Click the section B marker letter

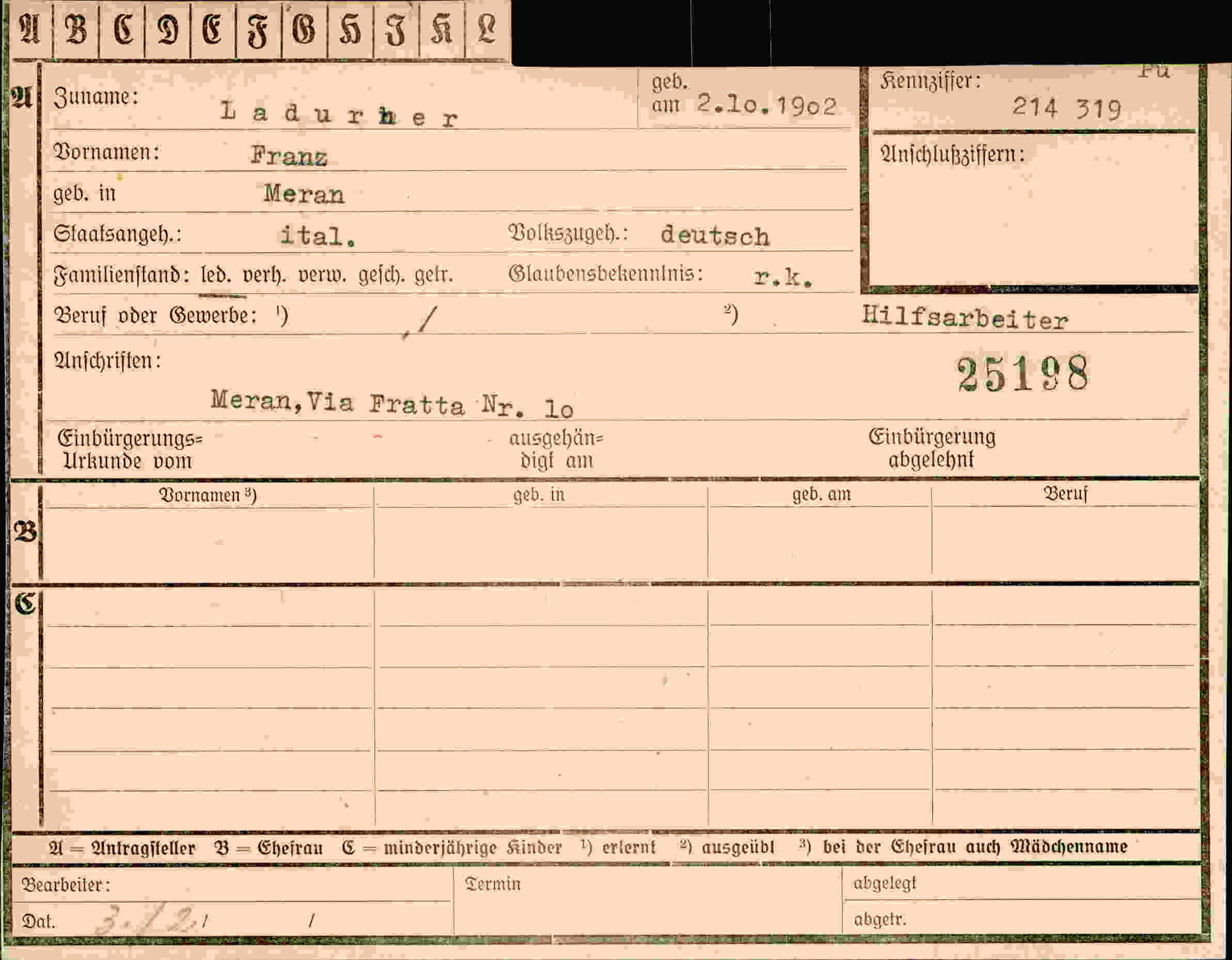(x=26, y=532)
